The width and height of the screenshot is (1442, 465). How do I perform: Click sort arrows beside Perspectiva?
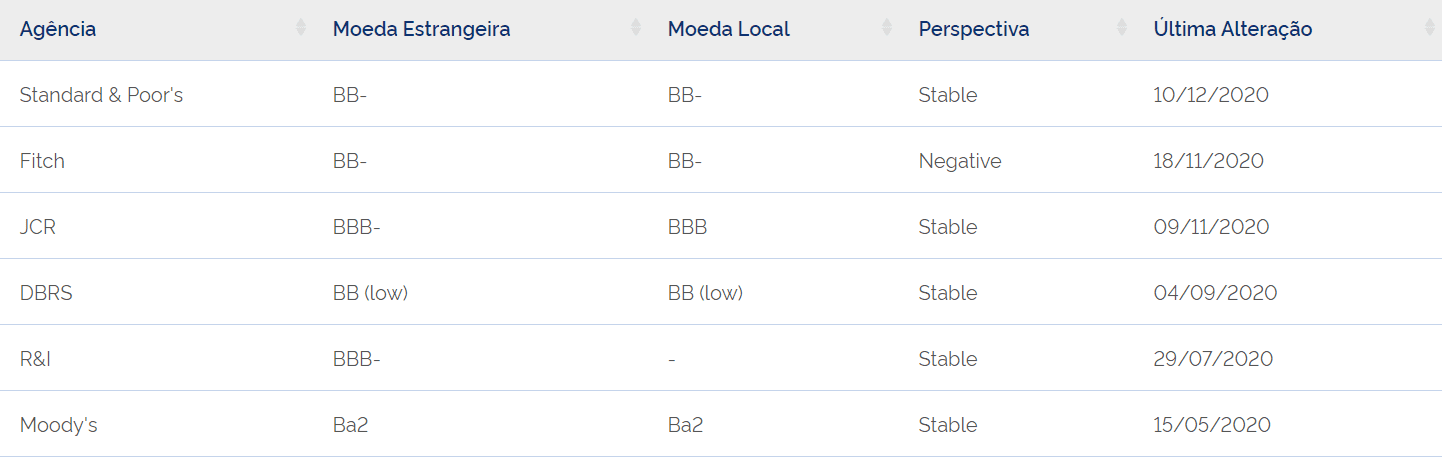1122,29
